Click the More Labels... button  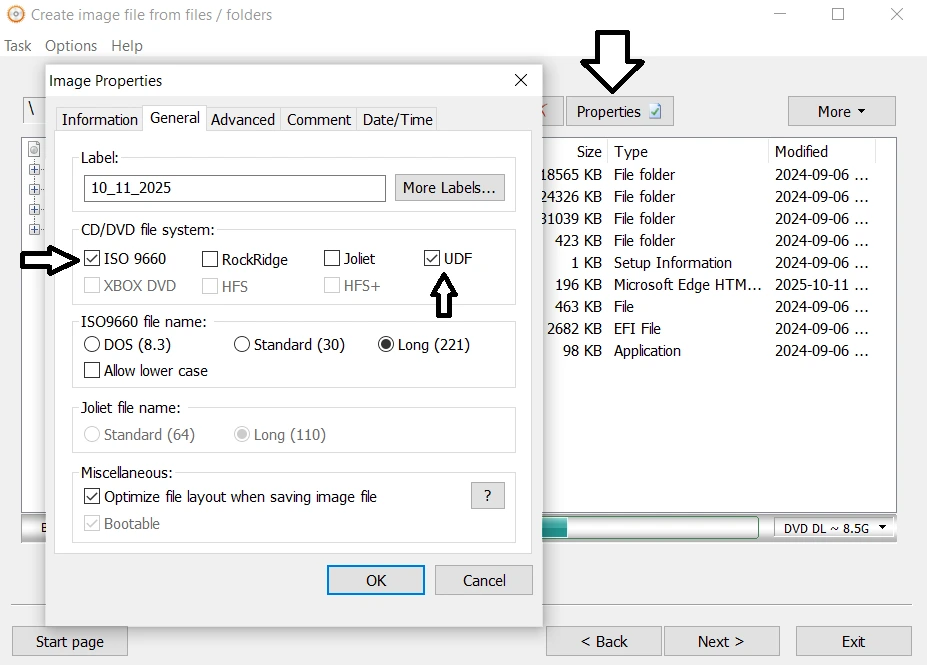tap(449, 188)
